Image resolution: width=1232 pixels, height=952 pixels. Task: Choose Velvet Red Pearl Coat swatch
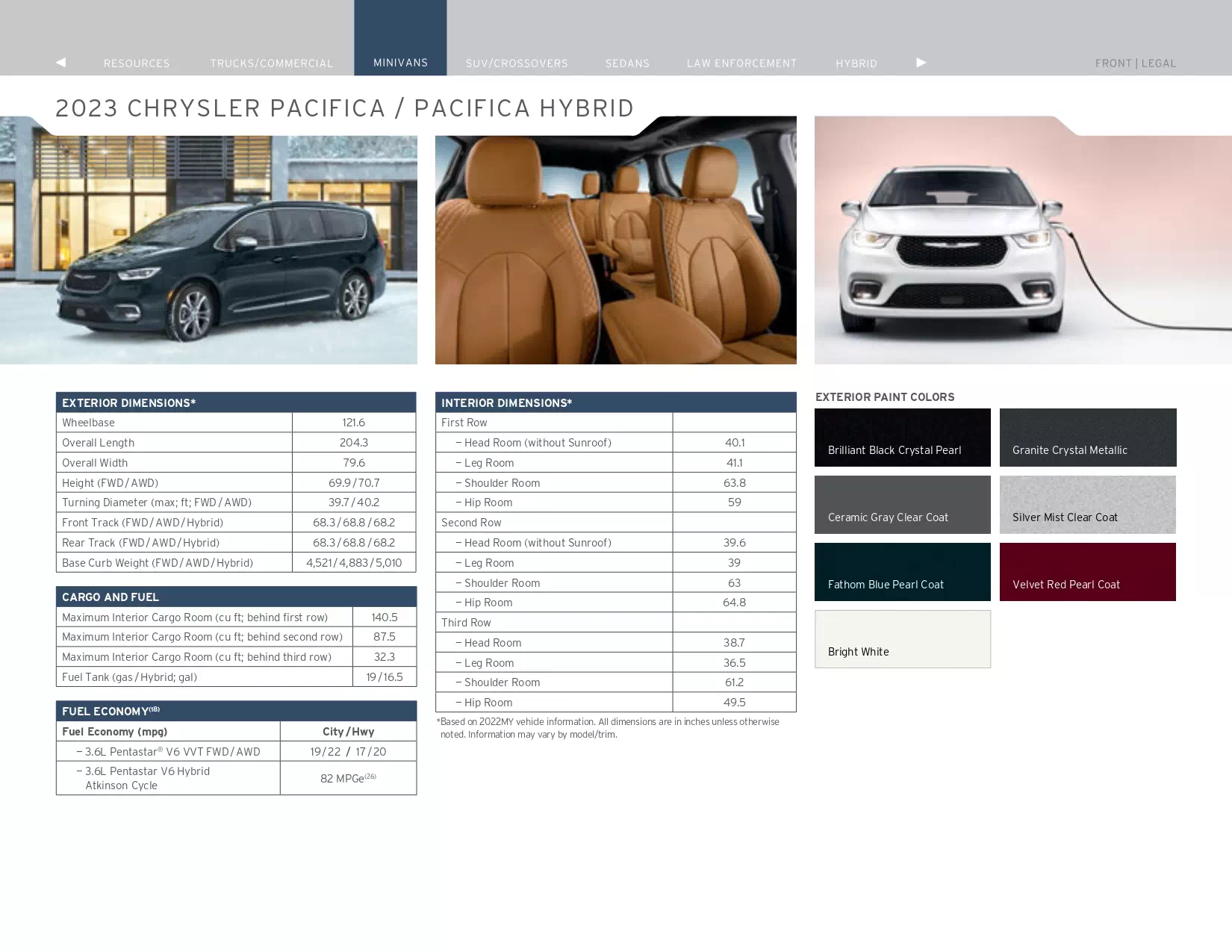1088,572
